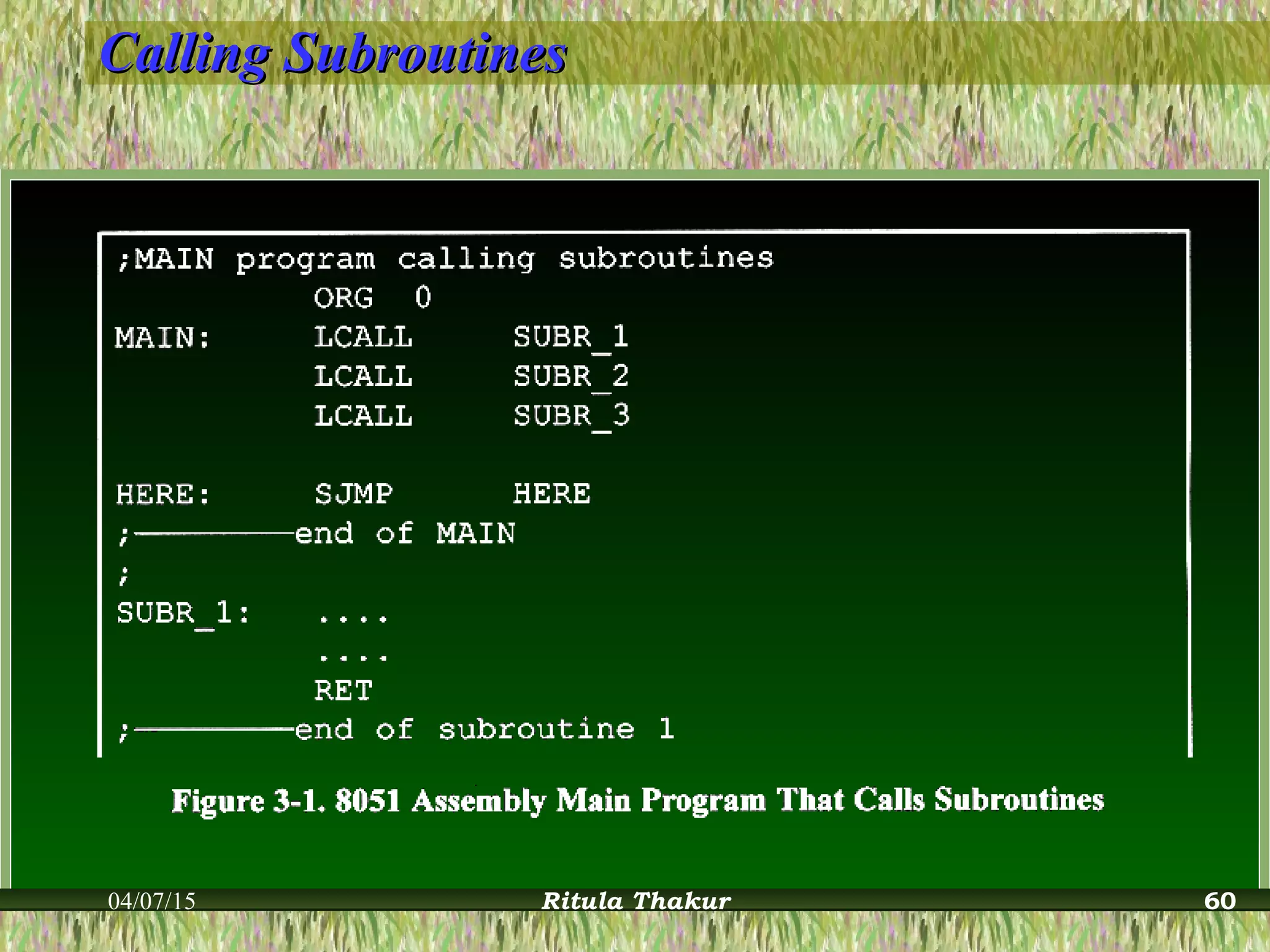Click the MAIN program comment line
The image size is (1270, 952).
click(445, 259)
